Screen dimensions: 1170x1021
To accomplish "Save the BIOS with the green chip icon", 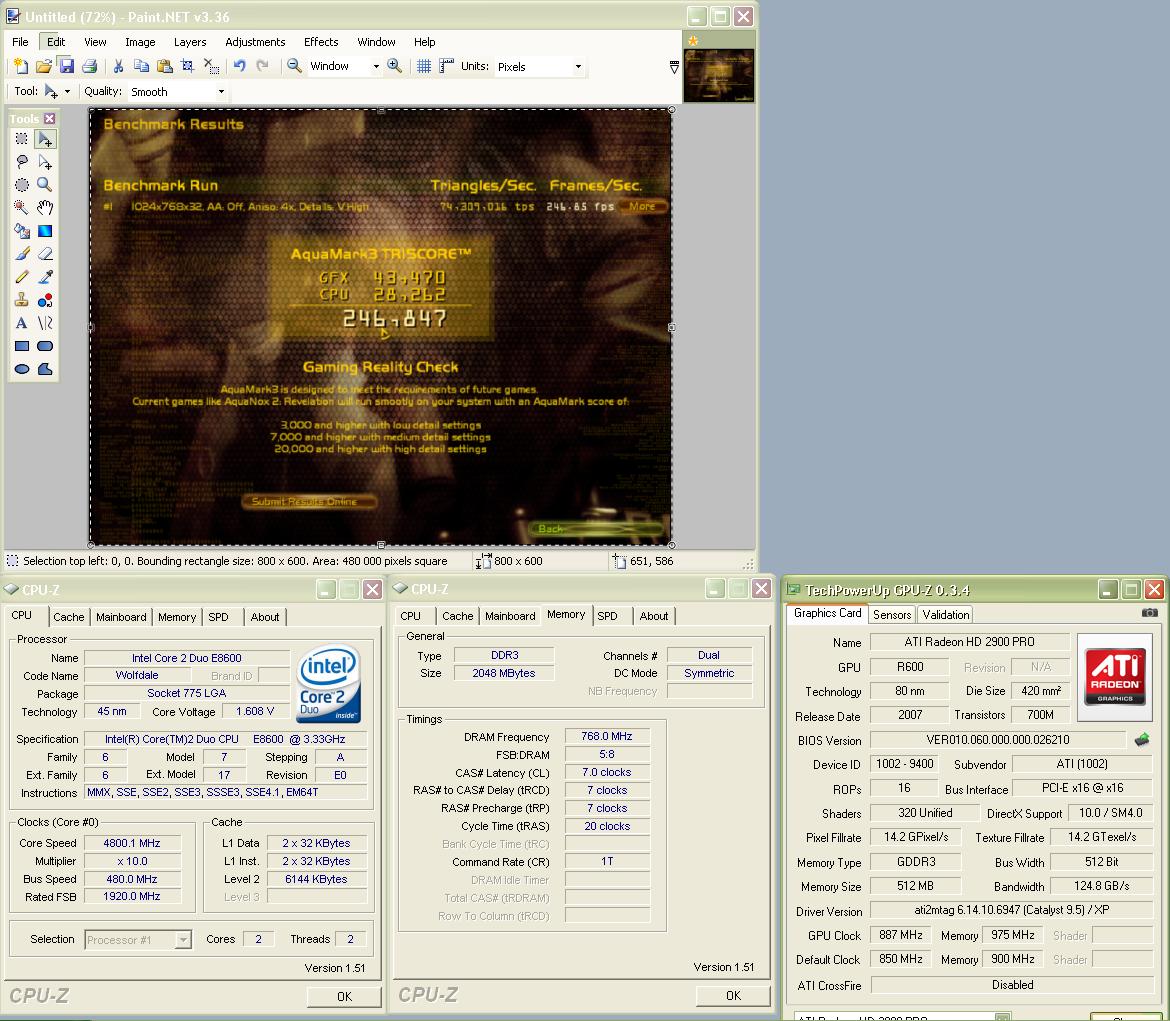I will (x=1142, y=740).
